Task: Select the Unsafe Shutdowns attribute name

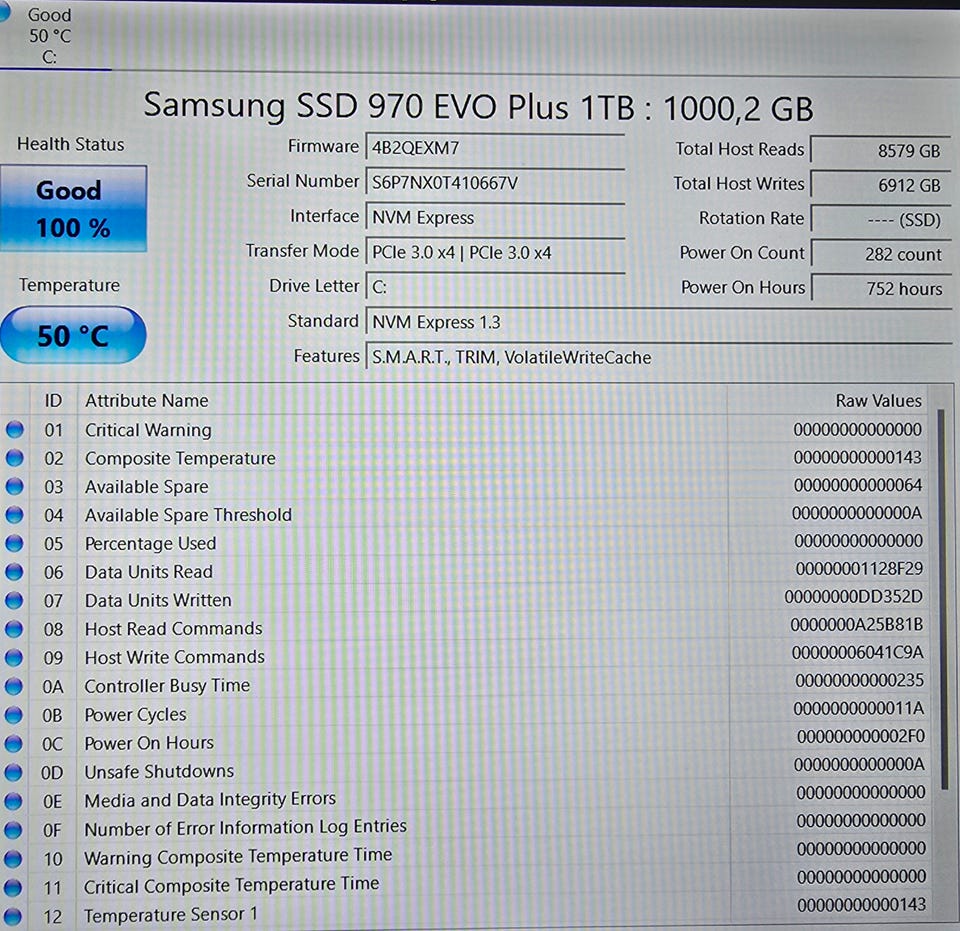Action: (159, 772)
